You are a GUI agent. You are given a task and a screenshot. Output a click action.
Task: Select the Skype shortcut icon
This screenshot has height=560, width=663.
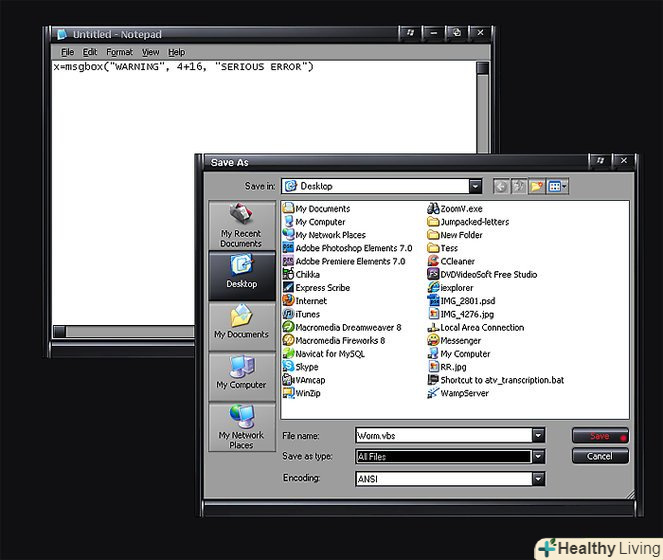(x=306, y=367)
